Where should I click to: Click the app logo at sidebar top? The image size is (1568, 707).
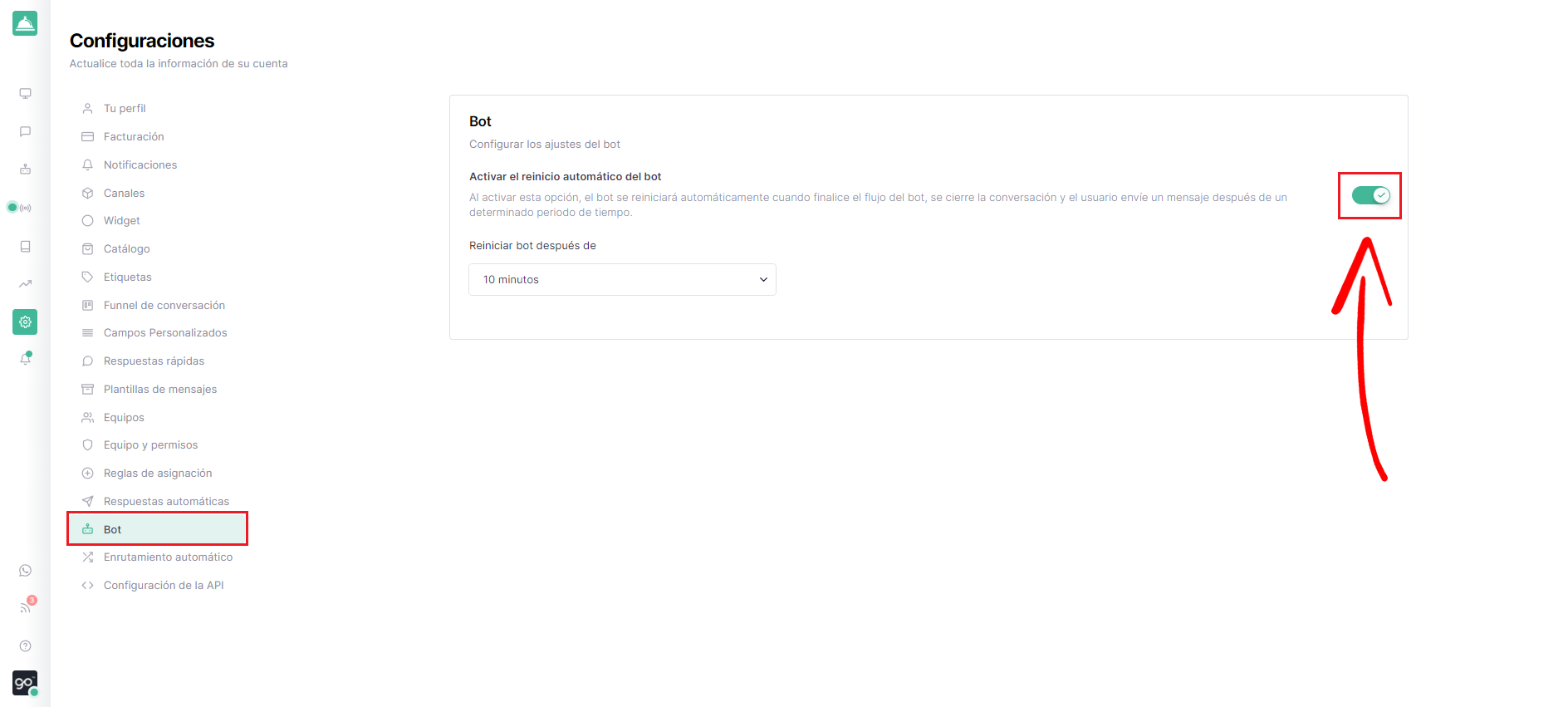[25, 23]
